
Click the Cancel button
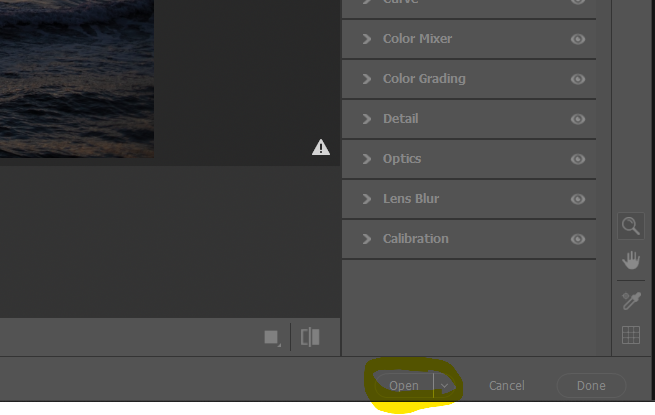[506, 386]
